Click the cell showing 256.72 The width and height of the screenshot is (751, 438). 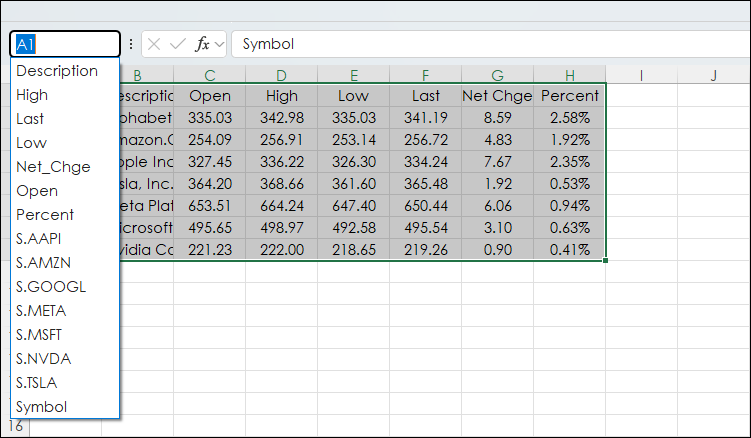coord(426,140)
